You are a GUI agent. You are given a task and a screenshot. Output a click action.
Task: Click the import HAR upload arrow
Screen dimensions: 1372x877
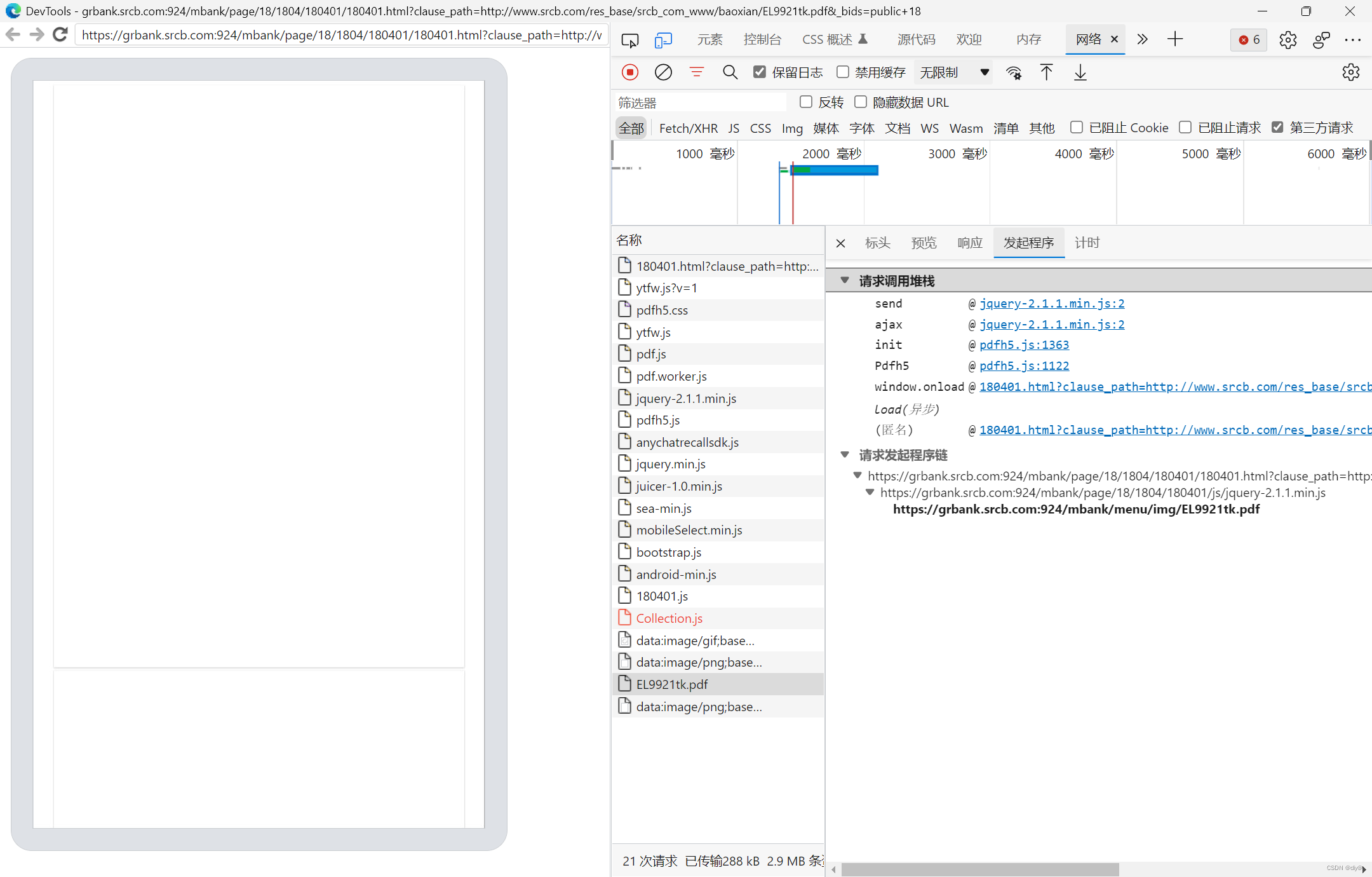click(x=1046, y=72)
